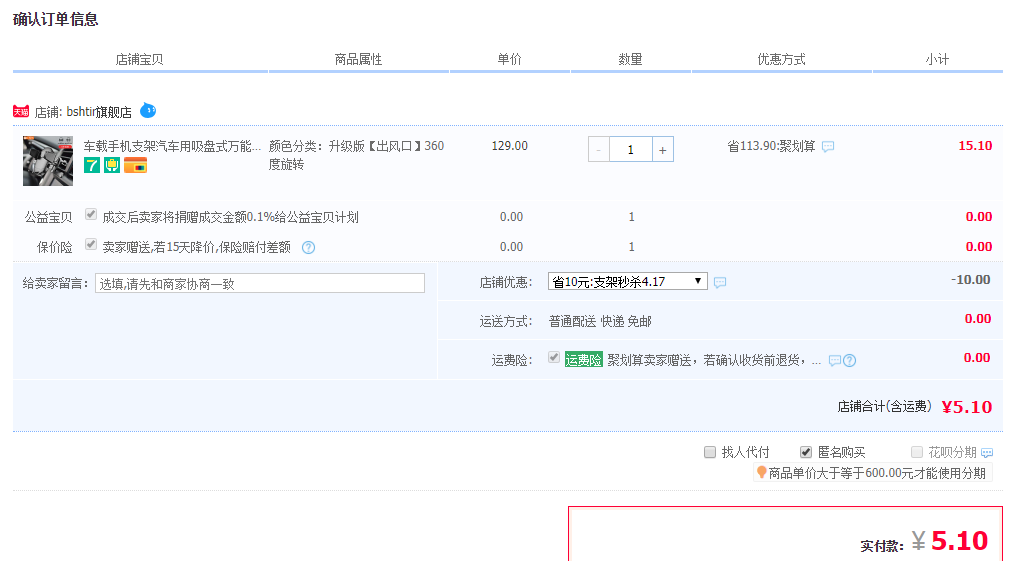Click the 确认订单信息 page heading

click(56, 19)
